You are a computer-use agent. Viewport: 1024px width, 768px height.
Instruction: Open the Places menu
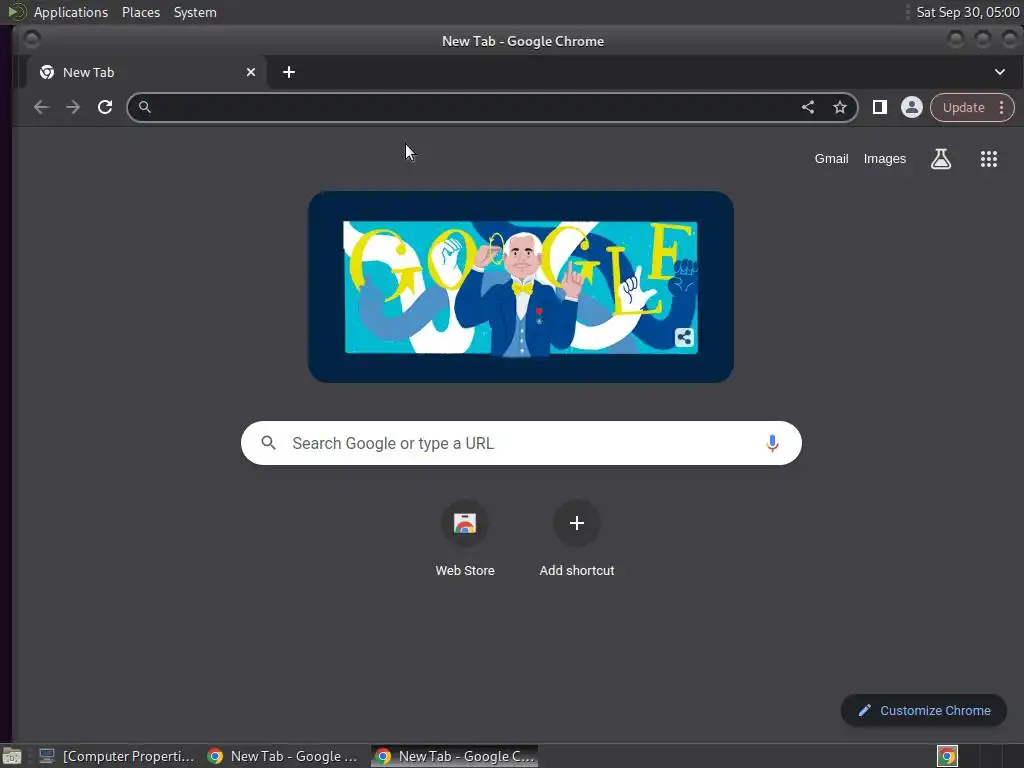point(140,12)
